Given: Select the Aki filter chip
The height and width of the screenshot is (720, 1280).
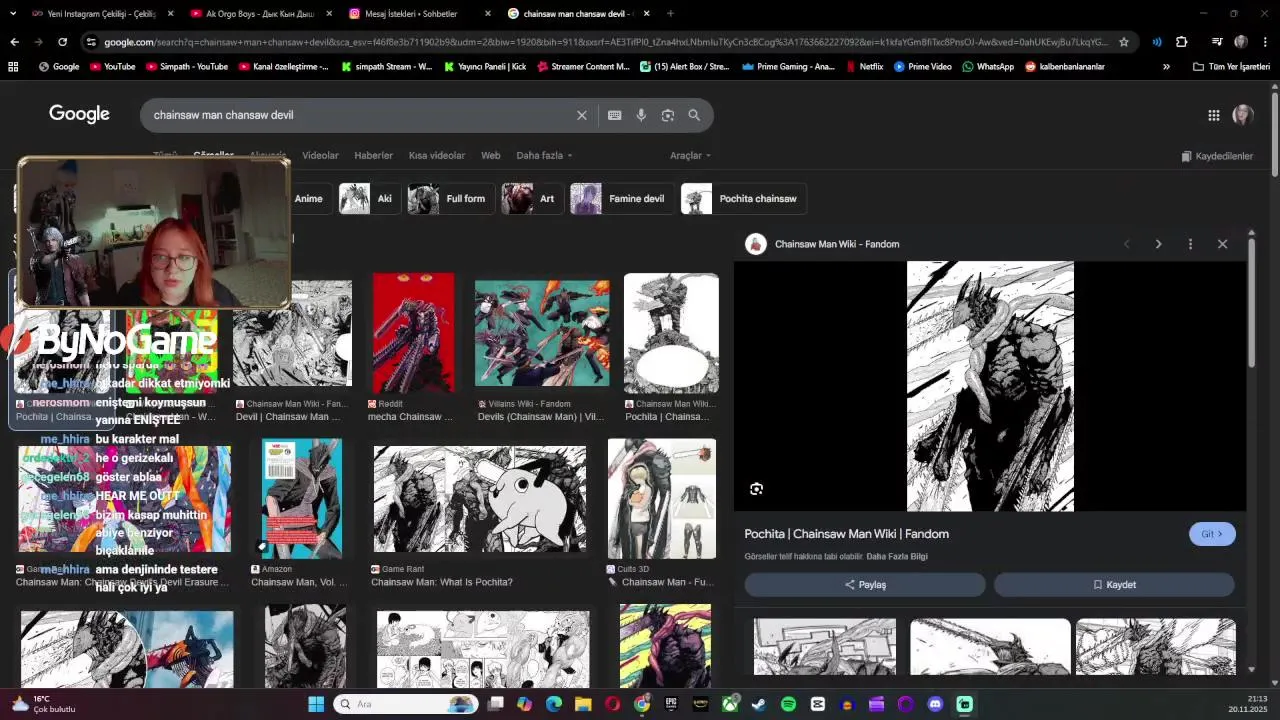Looking at the screenshot, I should pos(368,199).
